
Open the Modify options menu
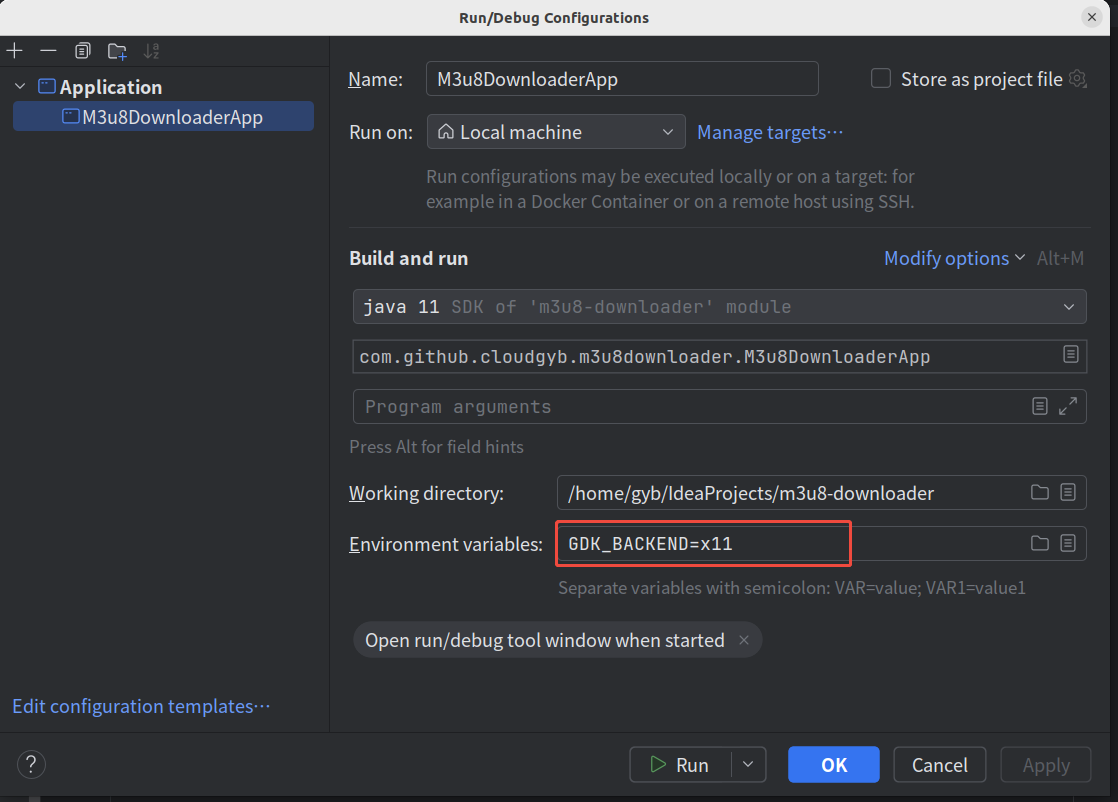pos(947,258)
